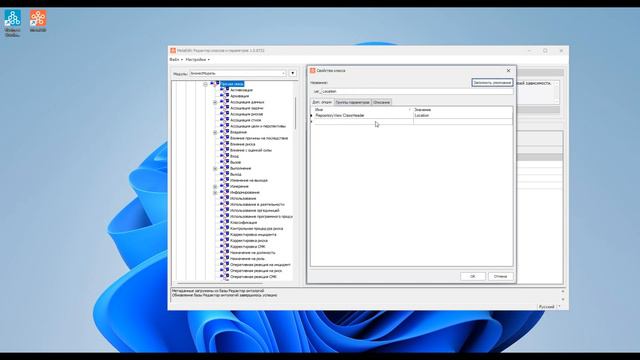Click the icon beside Влияние причины на последствие
This screenshot has height=360, width=640.
(x=225, y=138)
